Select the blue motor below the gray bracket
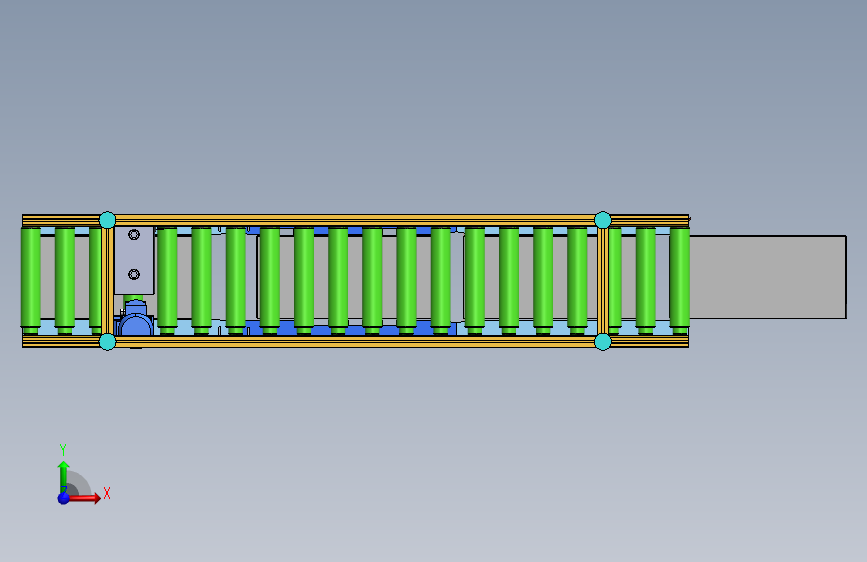867x562 pixels. click(x=136, y=320)
